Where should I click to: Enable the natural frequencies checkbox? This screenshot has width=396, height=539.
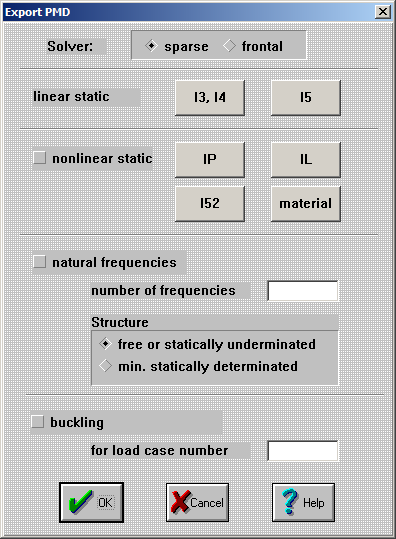click(40, 262)
